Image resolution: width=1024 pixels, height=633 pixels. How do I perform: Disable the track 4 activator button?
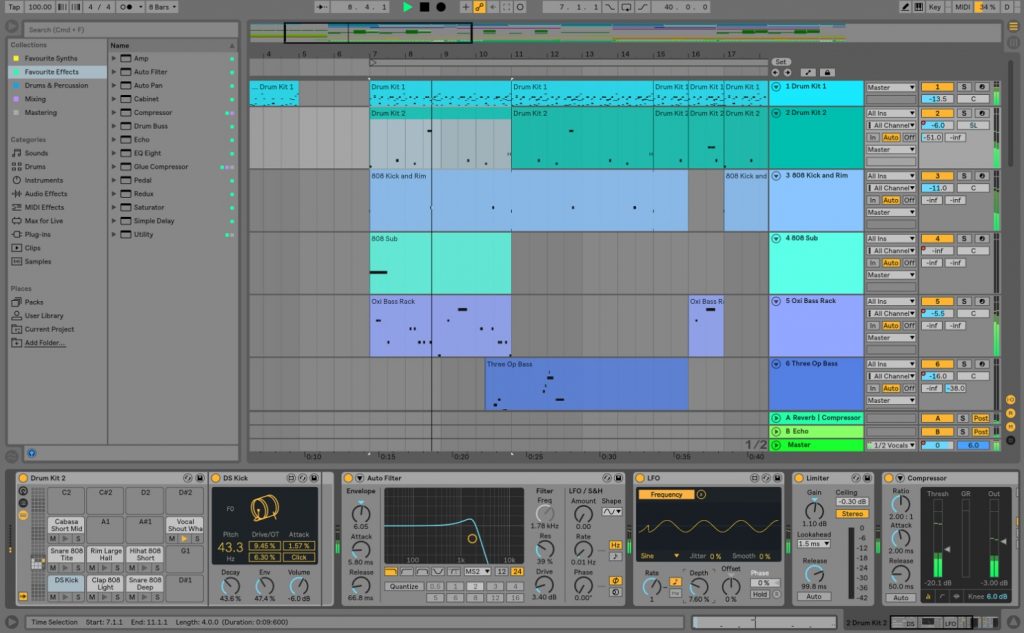click(x=937, y=239)
